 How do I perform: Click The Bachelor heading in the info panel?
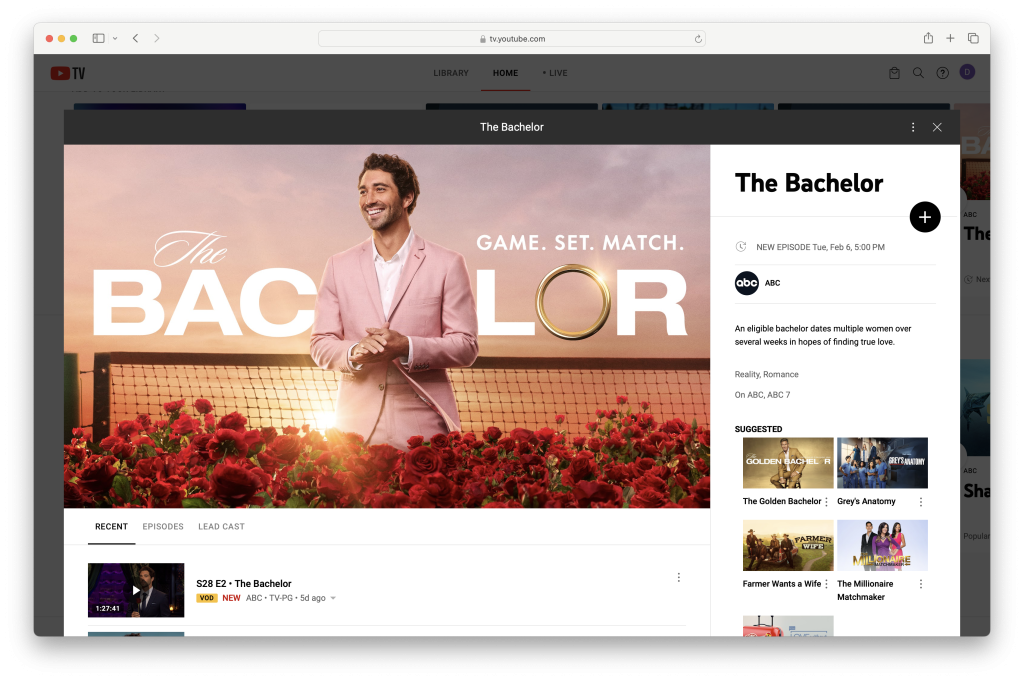click(808, 183)
